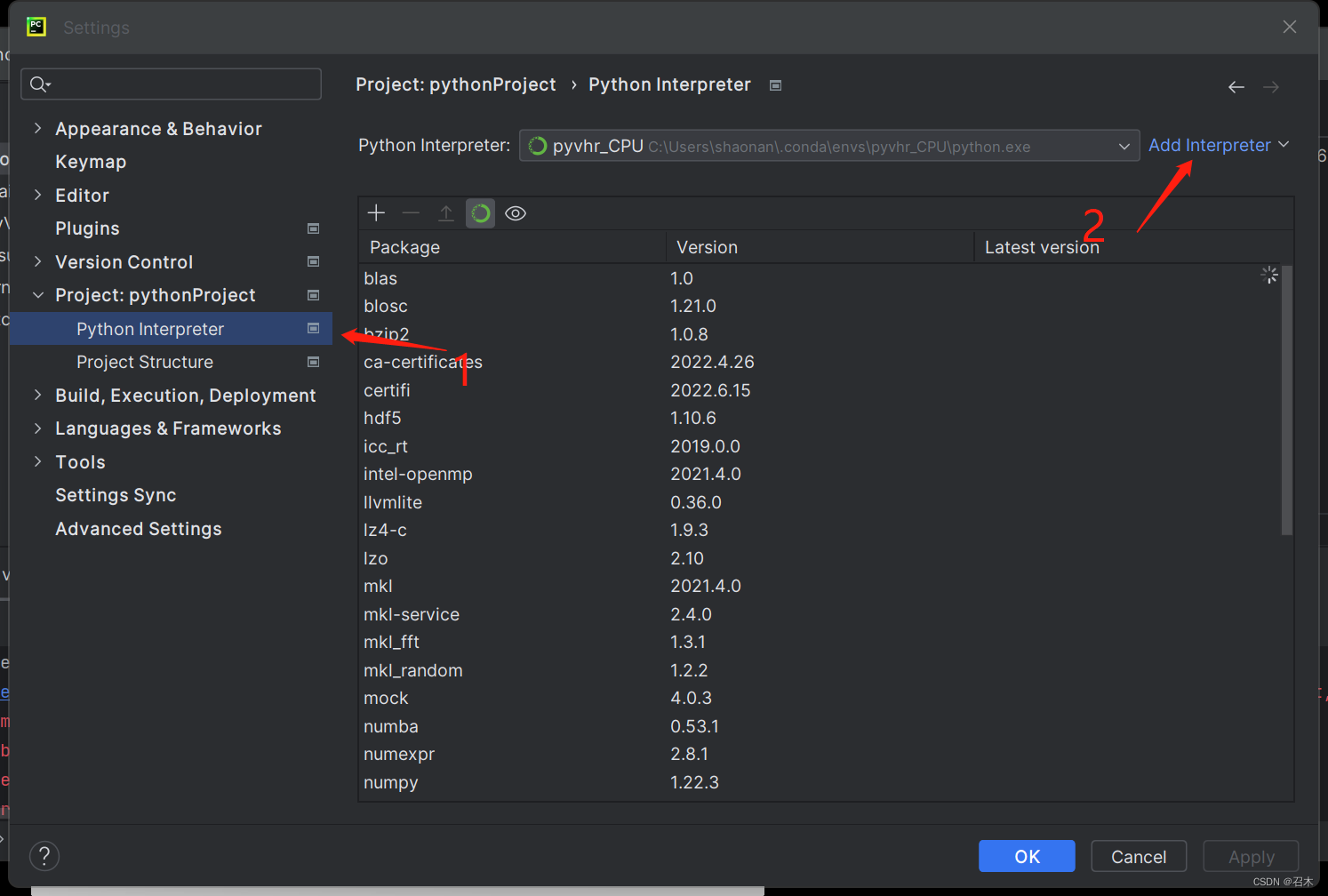Click project-level icon on Version Control row
This screenshot has width=1328, height=896.
coord(313,261)
